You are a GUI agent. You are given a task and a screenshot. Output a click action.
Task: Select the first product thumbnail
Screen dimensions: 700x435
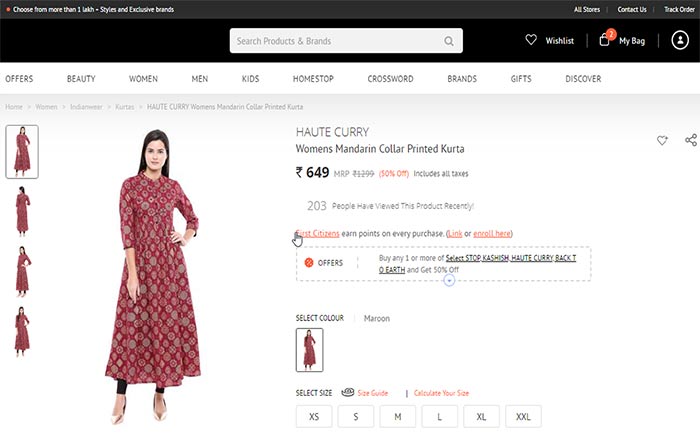[22, 152]
